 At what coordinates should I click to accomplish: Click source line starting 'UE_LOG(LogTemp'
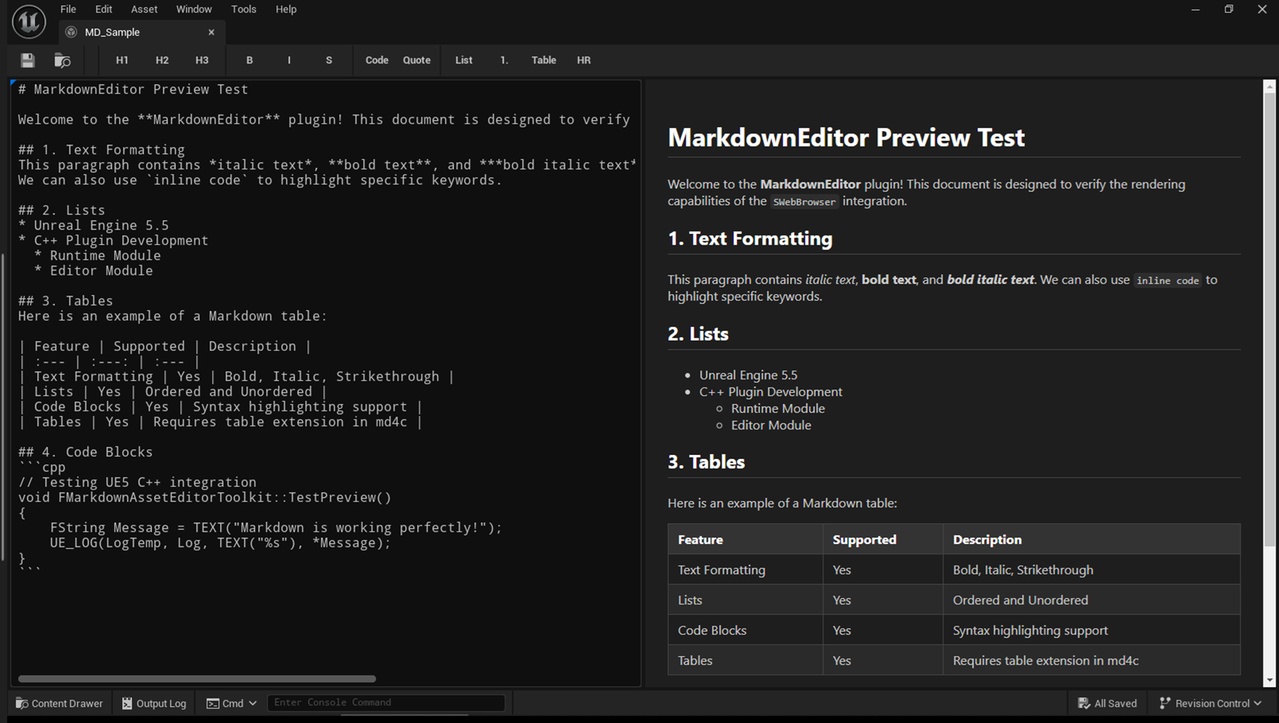[221, 543]
